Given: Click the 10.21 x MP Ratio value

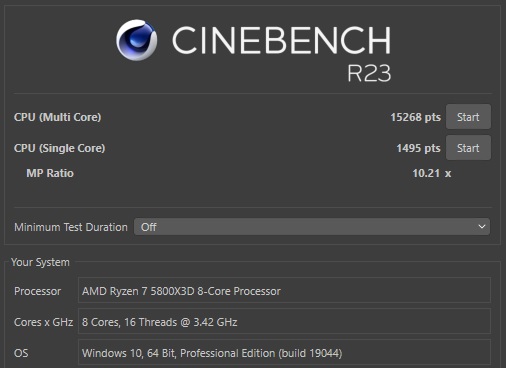Looking at the screenshot, I should tap(432, 173).
